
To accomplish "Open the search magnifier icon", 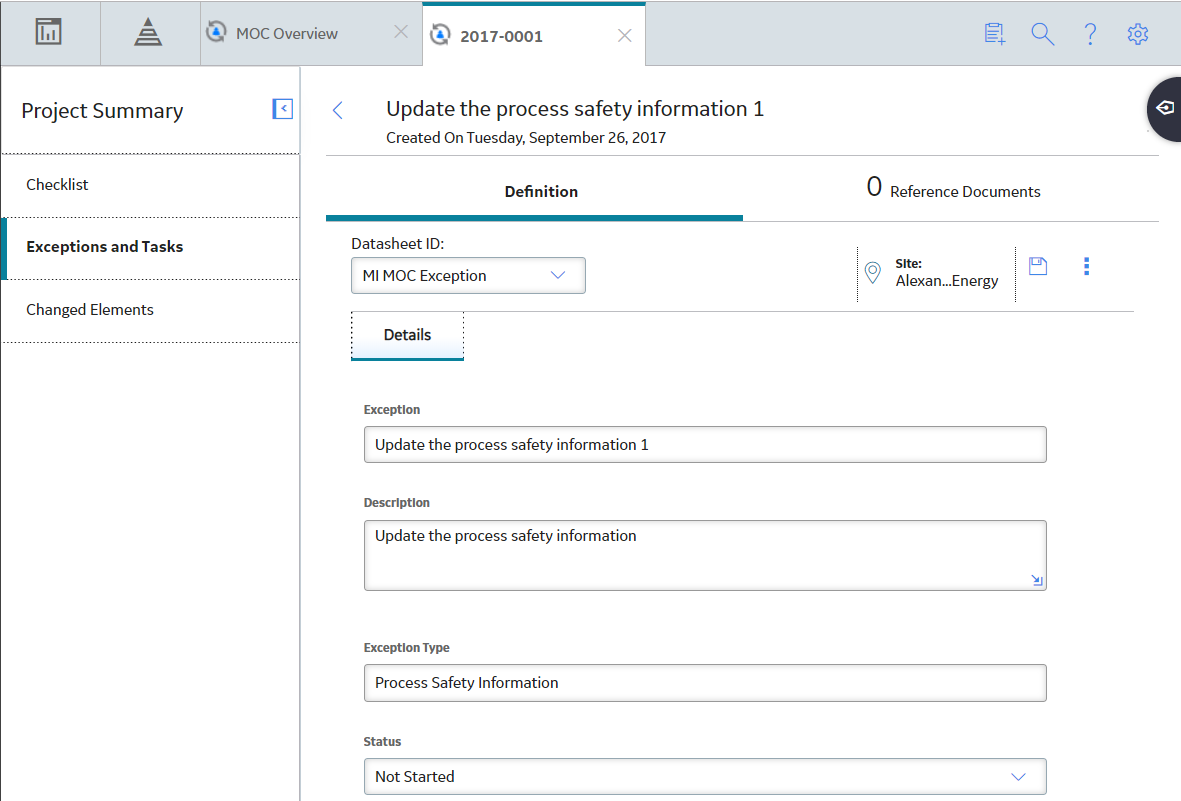I will point(1042,33).
